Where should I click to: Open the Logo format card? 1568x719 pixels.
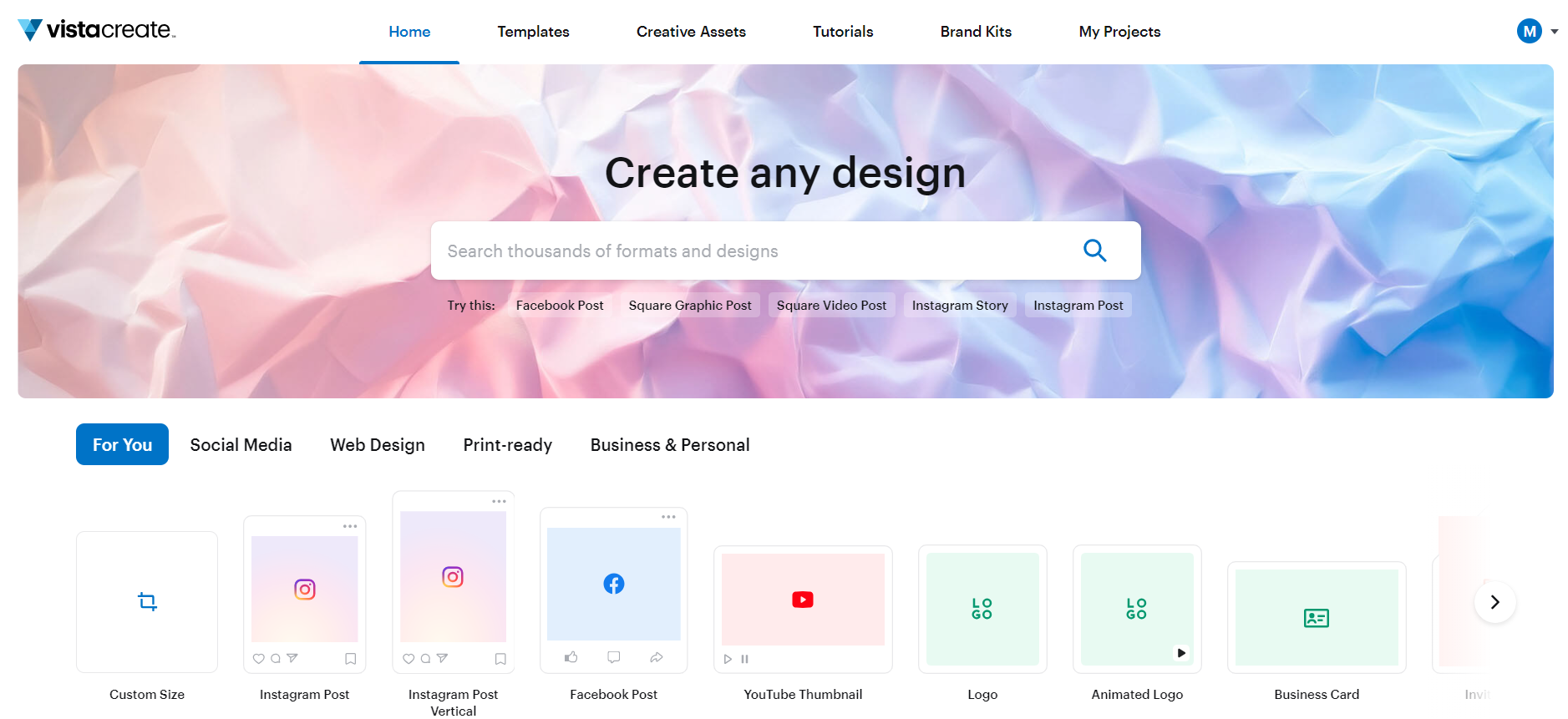tap(982, 609)
